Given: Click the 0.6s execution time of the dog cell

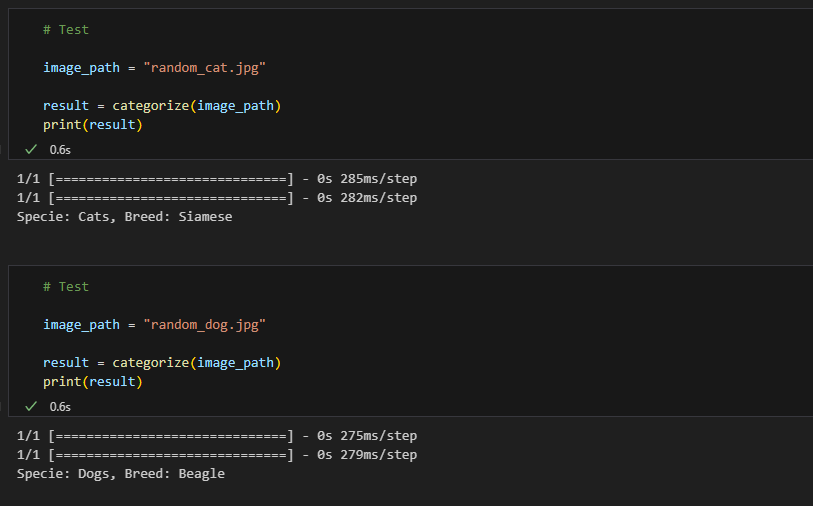Looking at the screenshot, I should [60, 407].
